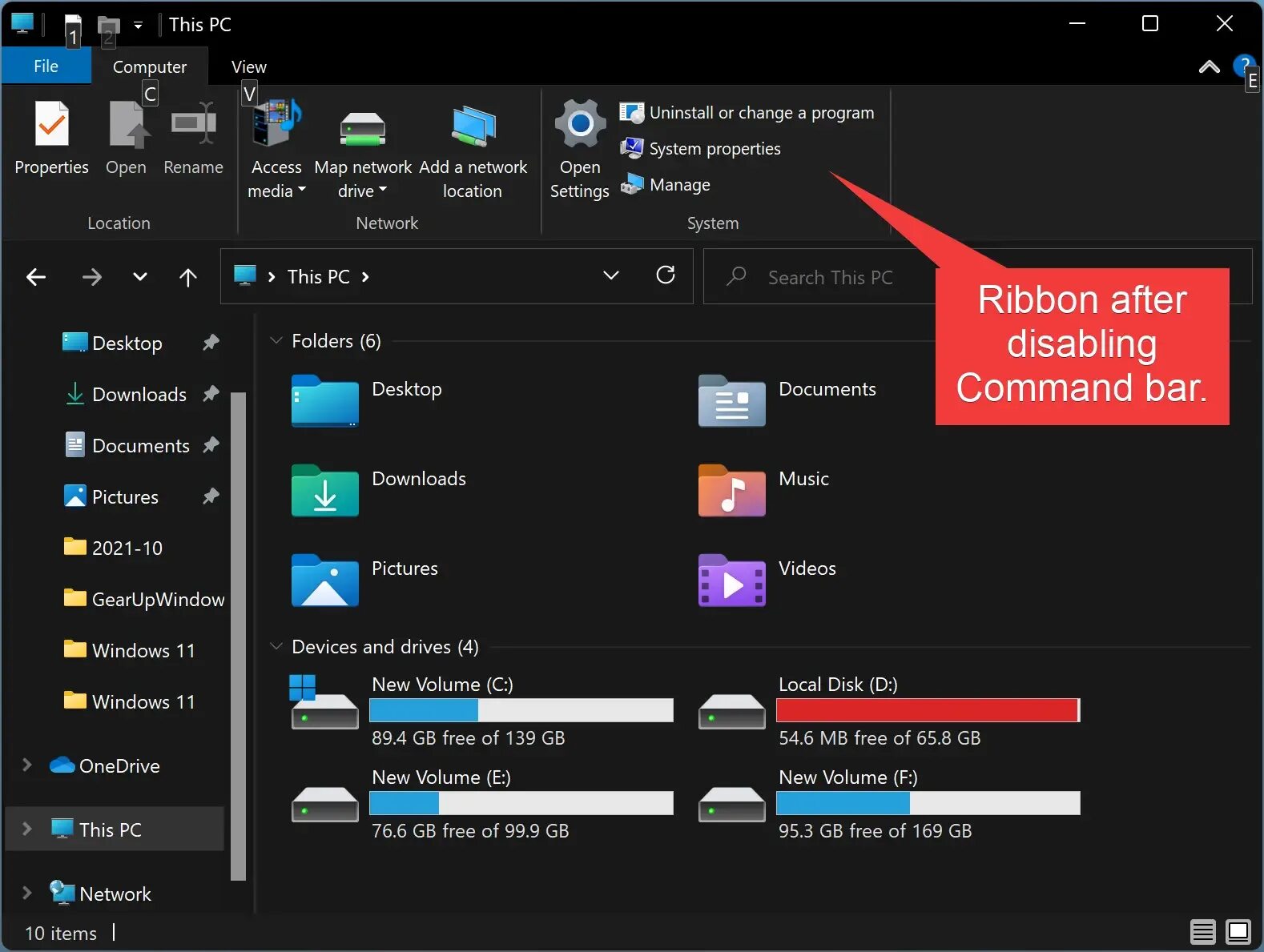This screenshot has height=952, width=1264.
Task: Select Network in the navigation pane
Action: 115,894
